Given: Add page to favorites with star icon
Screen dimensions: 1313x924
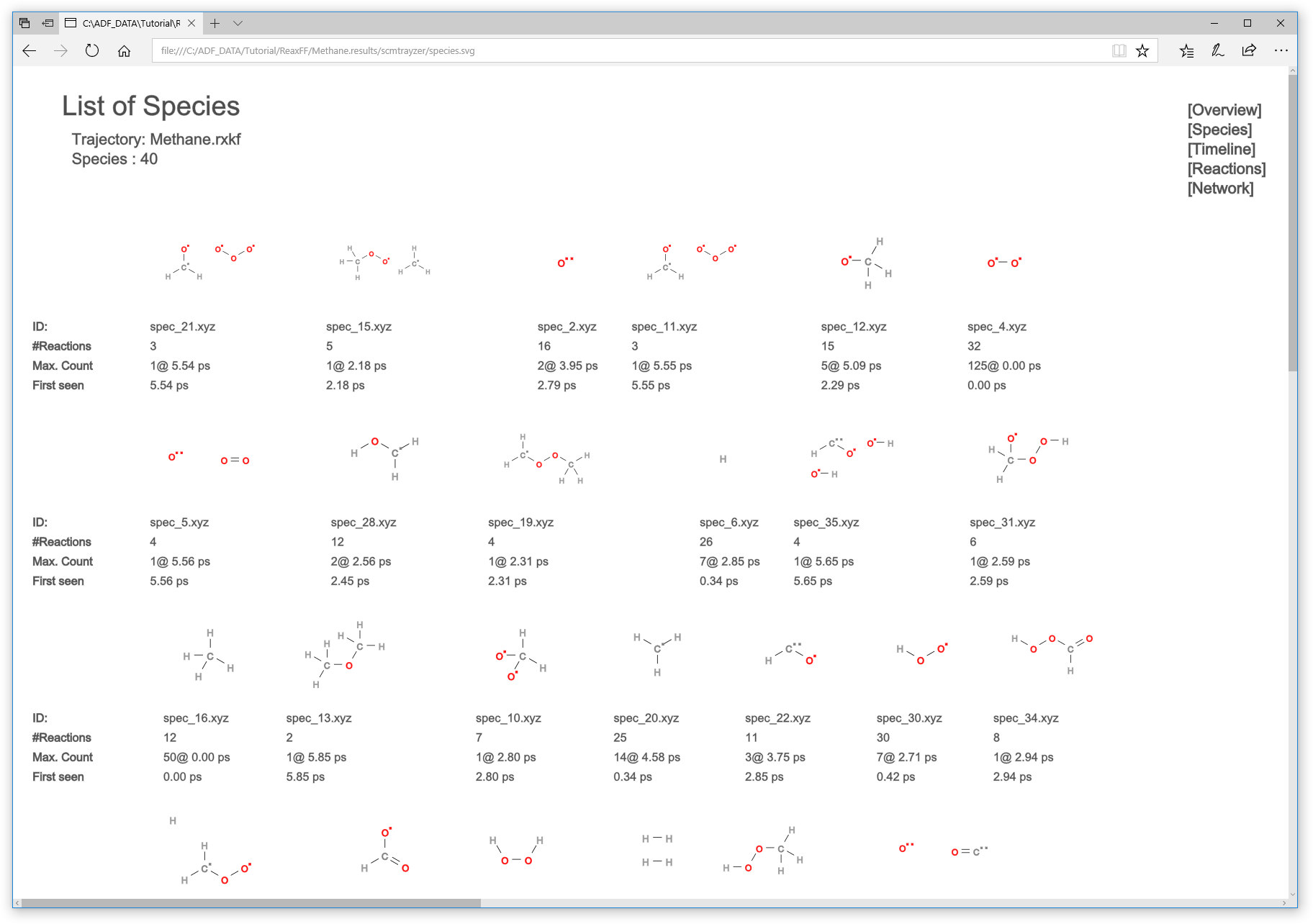Looking at the screenshot, I should pos(1142,50).
